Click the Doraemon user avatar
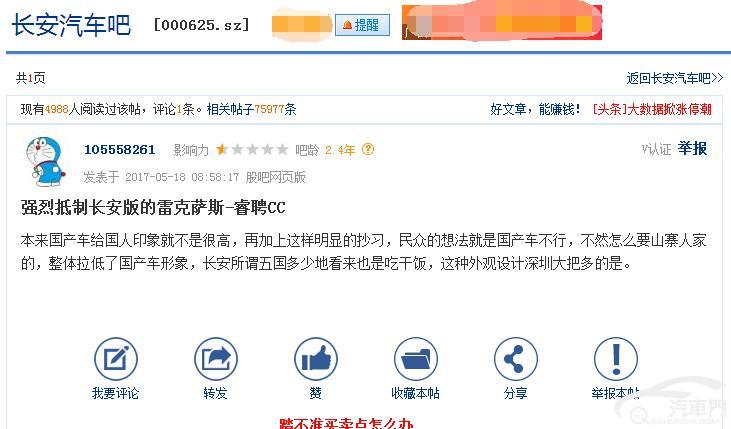 [45, 161]
